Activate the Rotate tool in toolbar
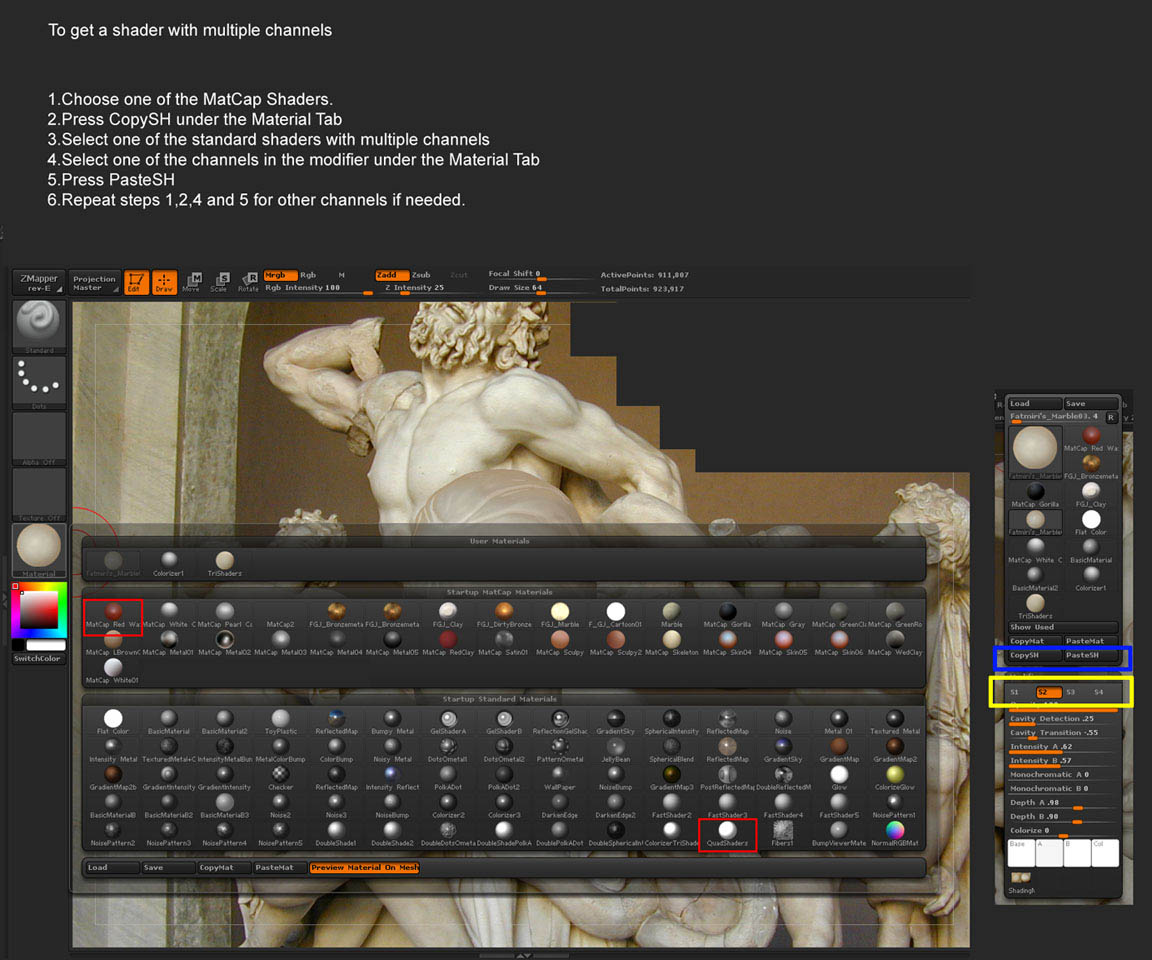This screenshot has height=960, width=1152. pos(248,282)
